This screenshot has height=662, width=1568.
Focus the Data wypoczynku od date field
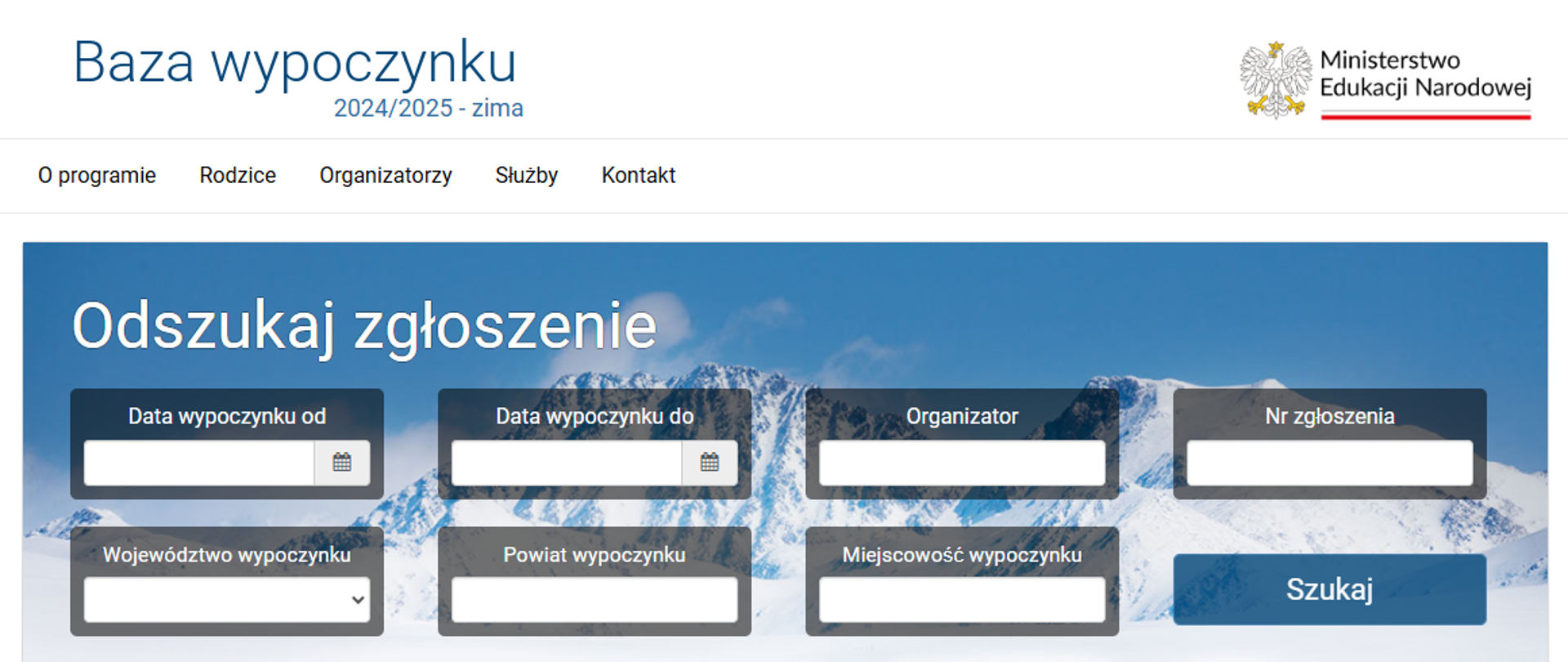click(x=198, y=463)
